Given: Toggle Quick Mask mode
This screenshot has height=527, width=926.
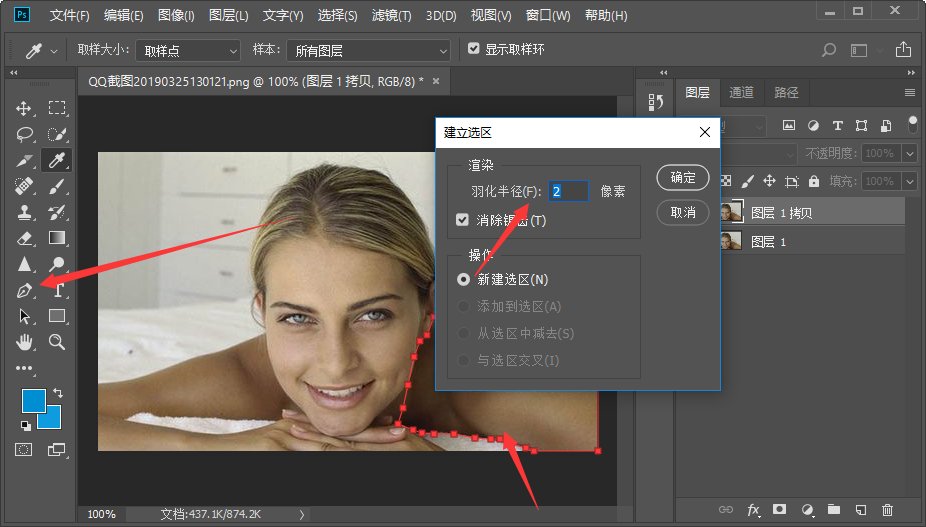Looking at the screenshot, I should coord(24,450).
